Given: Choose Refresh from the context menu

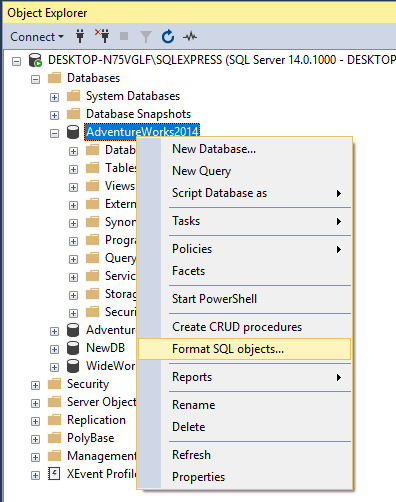Looking at the screenshot, I should pos(245,455).
